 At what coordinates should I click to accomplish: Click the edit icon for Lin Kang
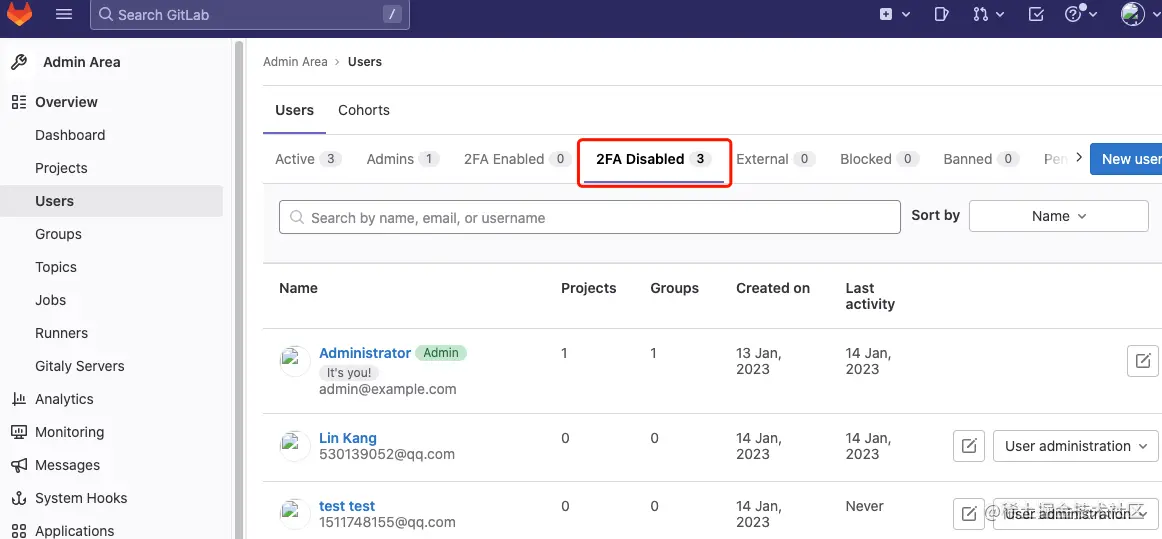968,446
